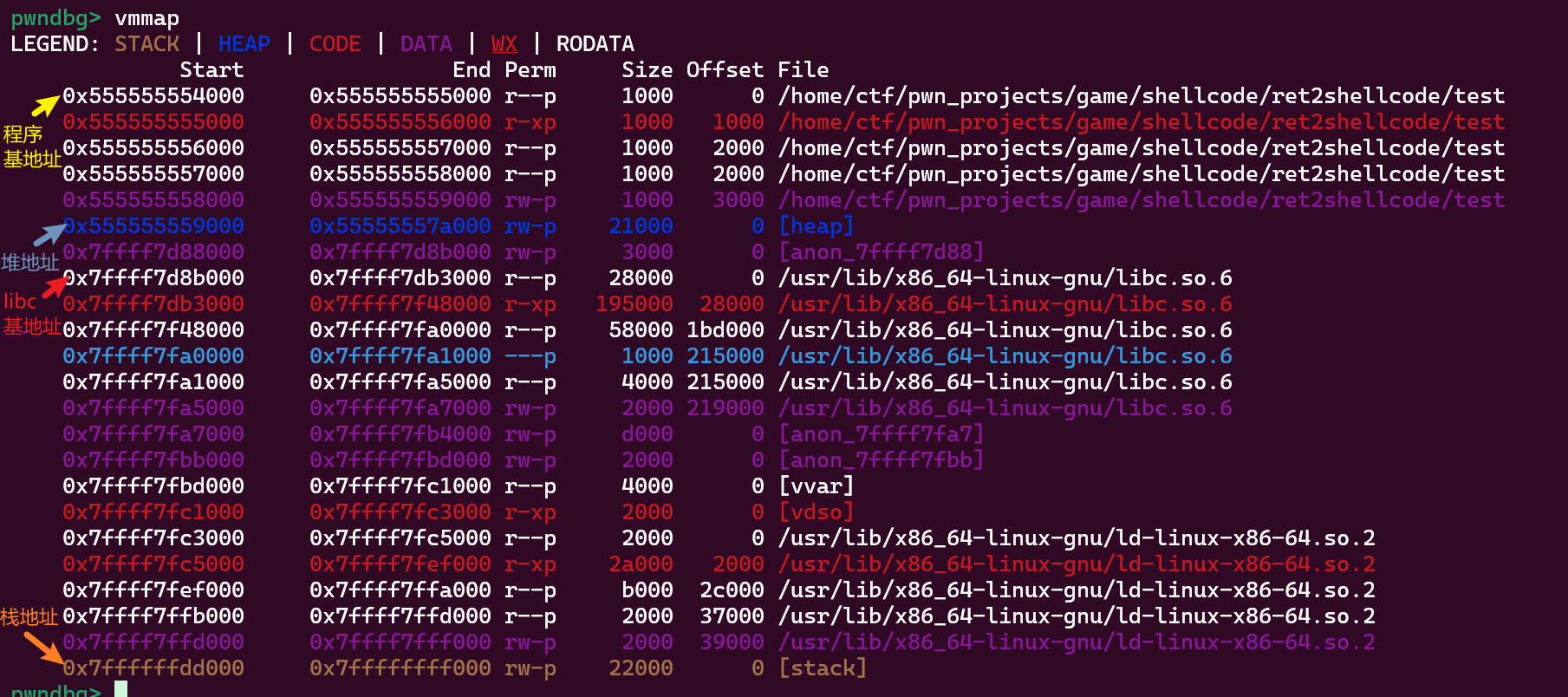Screen dimensions: 1568x697
Task: Click the red CODE legend label
Action: pos(335,44)
